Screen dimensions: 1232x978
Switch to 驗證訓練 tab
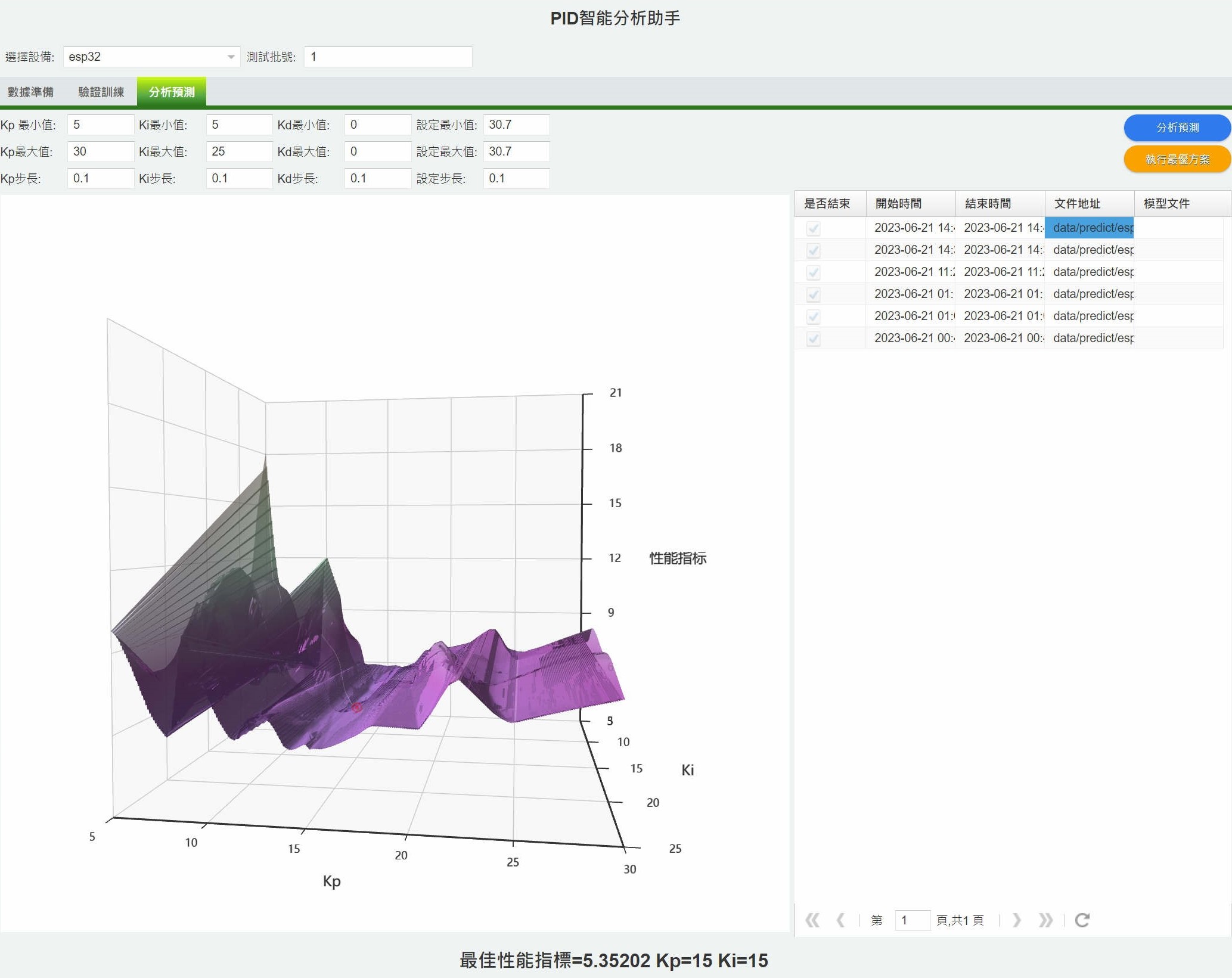[x=101, y=92]
